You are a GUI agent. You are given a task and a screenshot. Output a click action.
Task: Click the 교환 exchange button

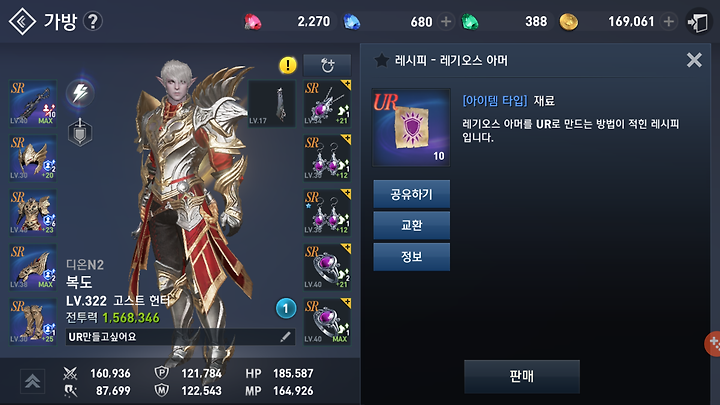click(411, 225)
